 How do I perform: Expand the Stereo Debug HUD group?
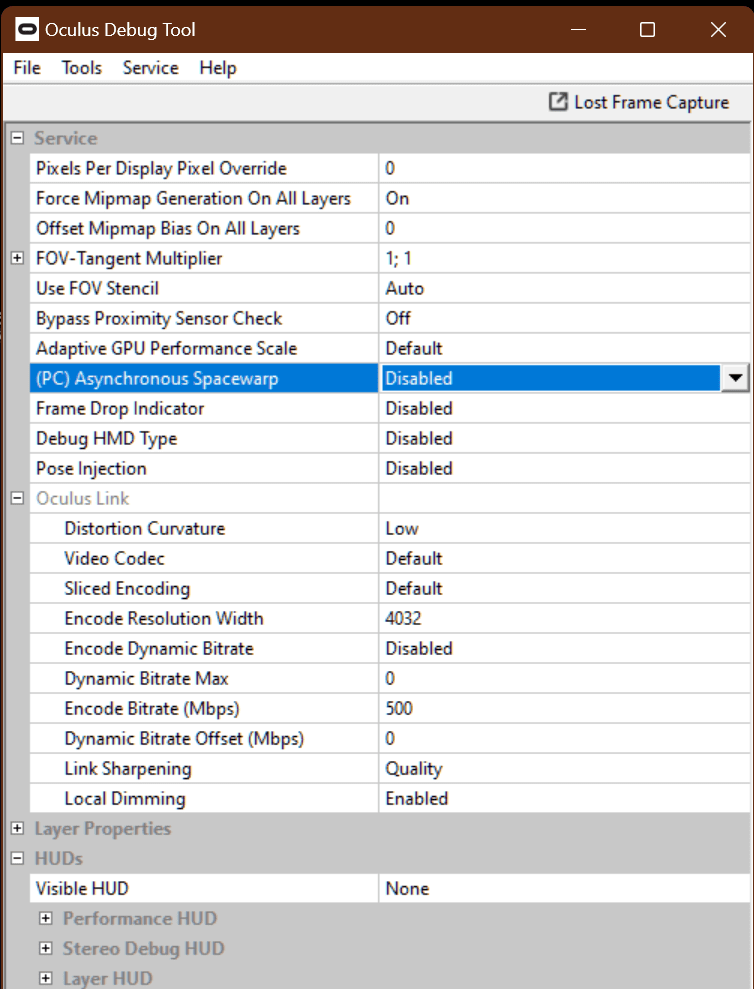(45, 948)
